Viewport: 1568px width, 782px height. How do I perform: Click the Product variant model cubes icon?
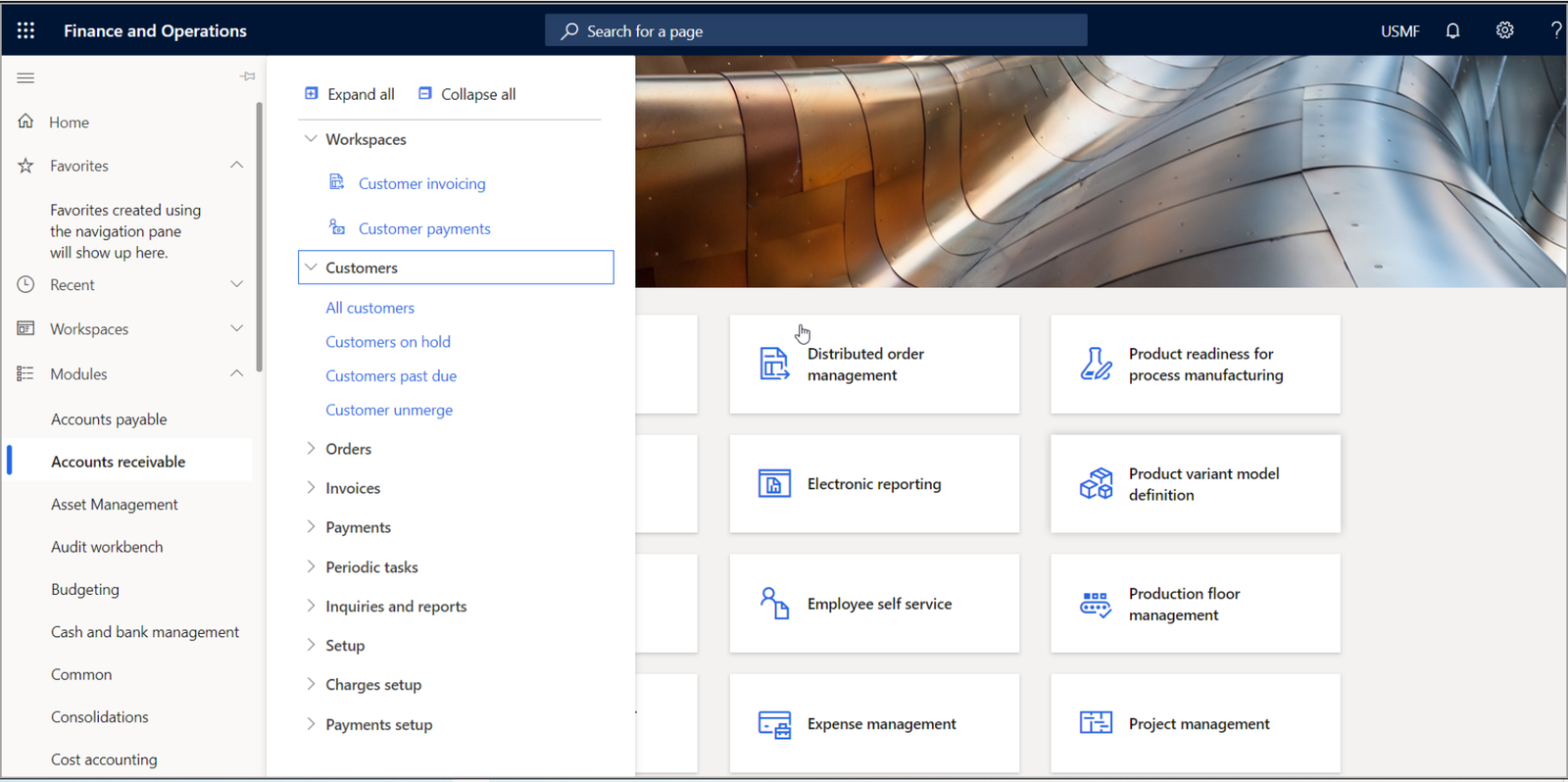1096,483
